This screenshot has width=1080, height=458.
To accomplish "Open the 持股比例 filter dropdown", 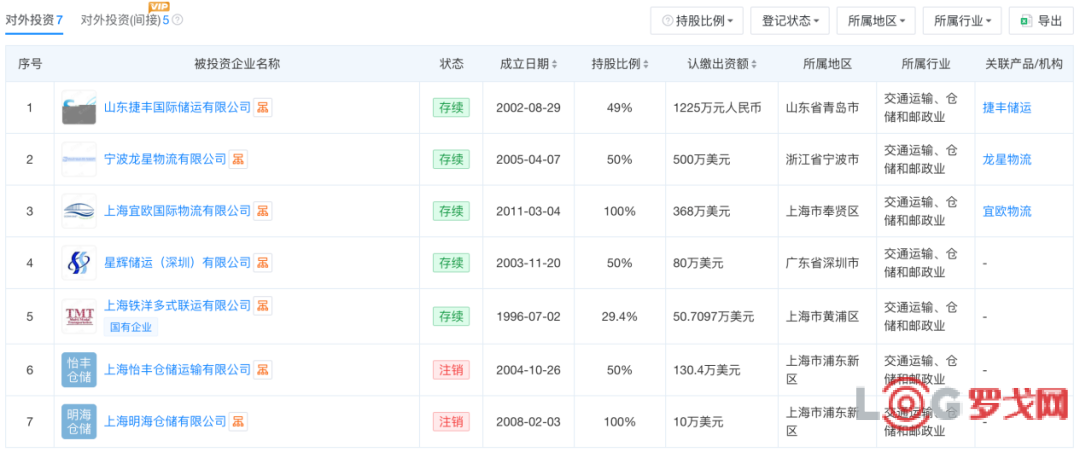I will point(696,21).
